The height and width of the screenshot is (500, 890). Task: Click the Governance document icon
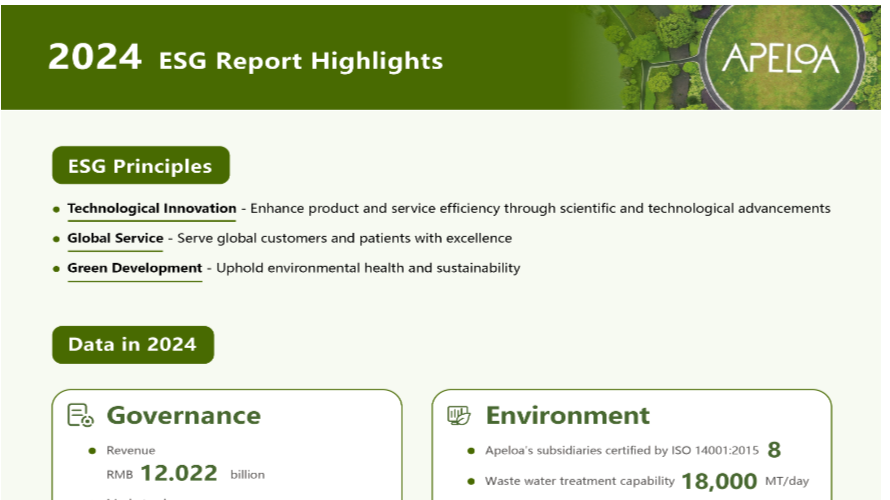80,416
